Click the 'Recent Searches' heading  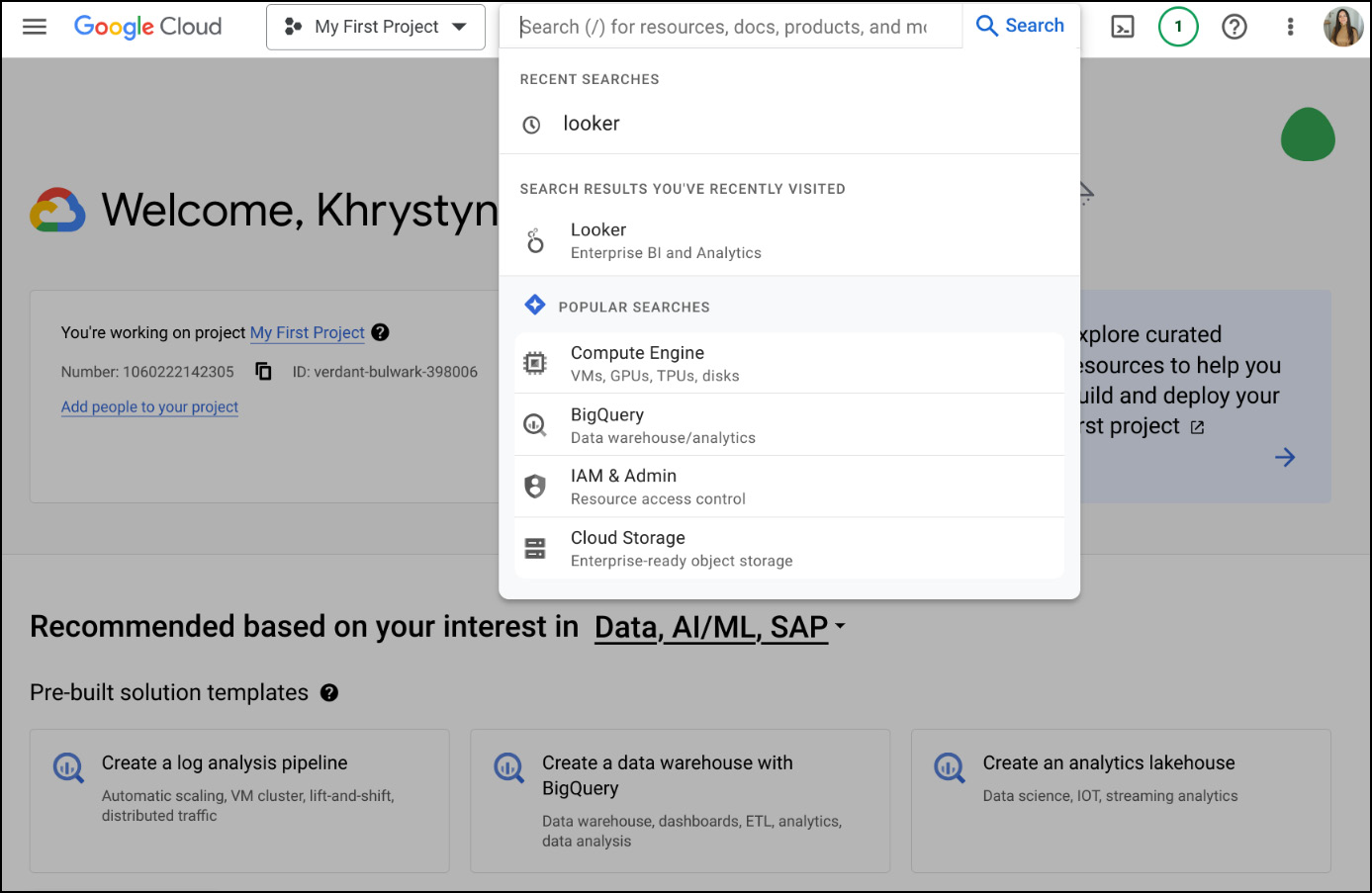pos(590,79)
